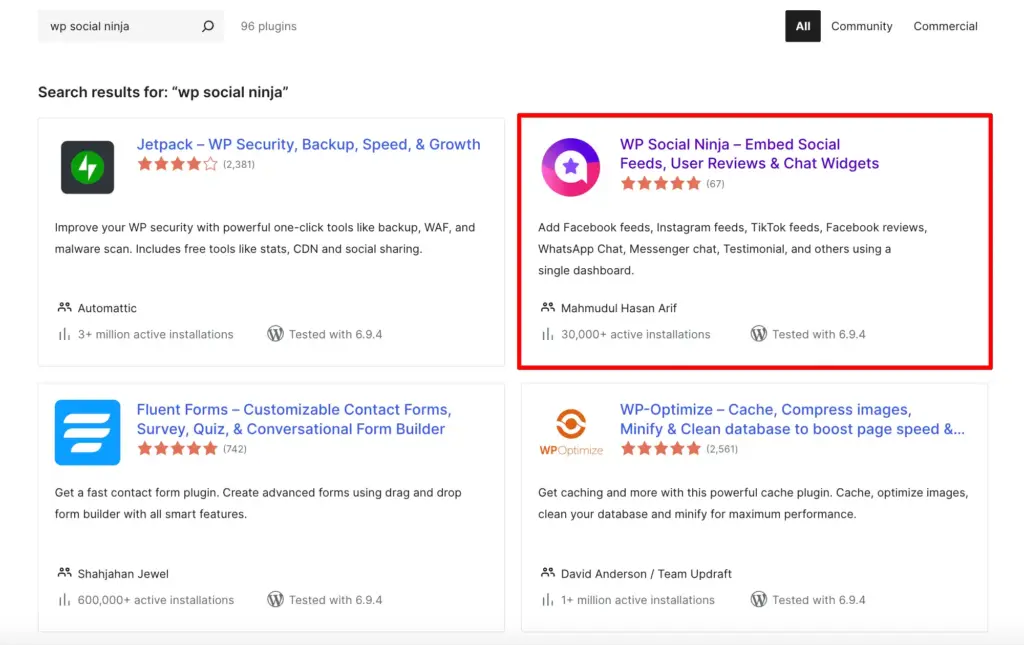Viewport: 1024px width, 645px height.
Task: Click the WP Social Ninja plugin logo
Action: click(570, 166)
